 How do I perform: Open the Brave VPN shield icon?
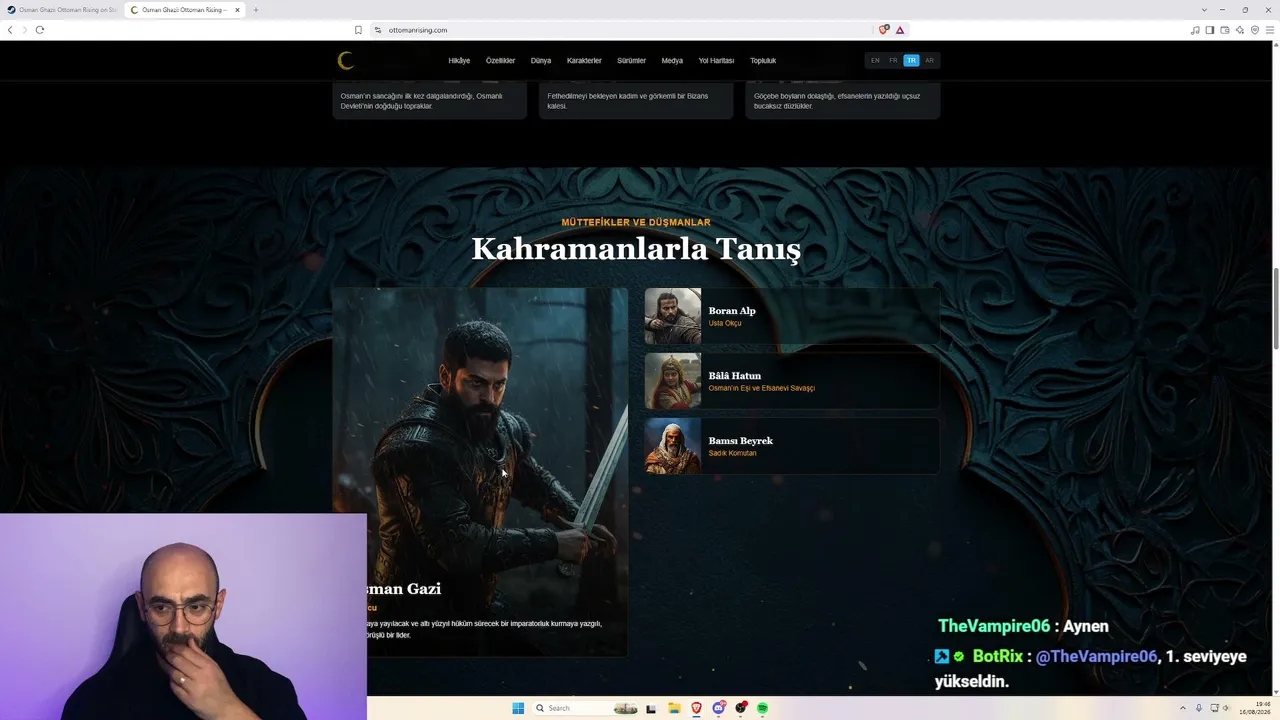coord(1255,30)
